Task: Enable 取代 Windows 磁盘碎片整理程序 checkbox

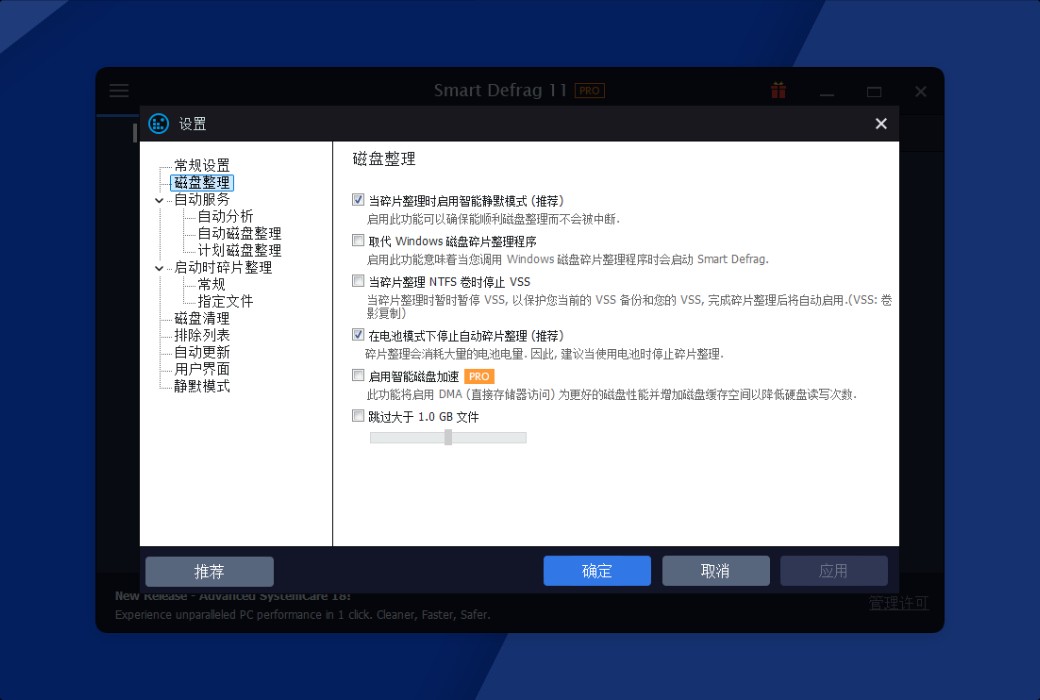Action: click(x=358, y=240)
